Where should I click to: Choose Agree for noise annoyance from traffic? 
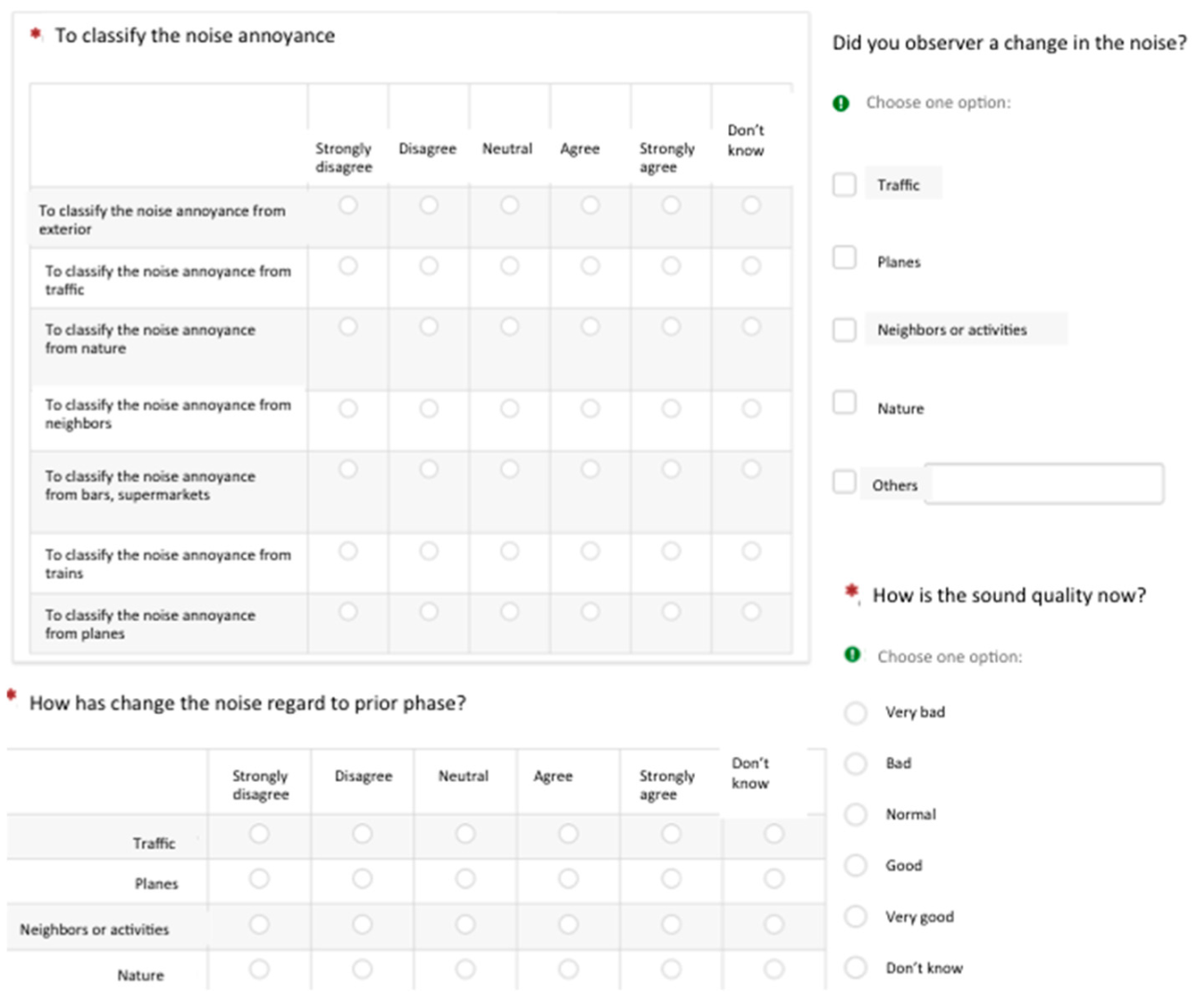(591, 267)
